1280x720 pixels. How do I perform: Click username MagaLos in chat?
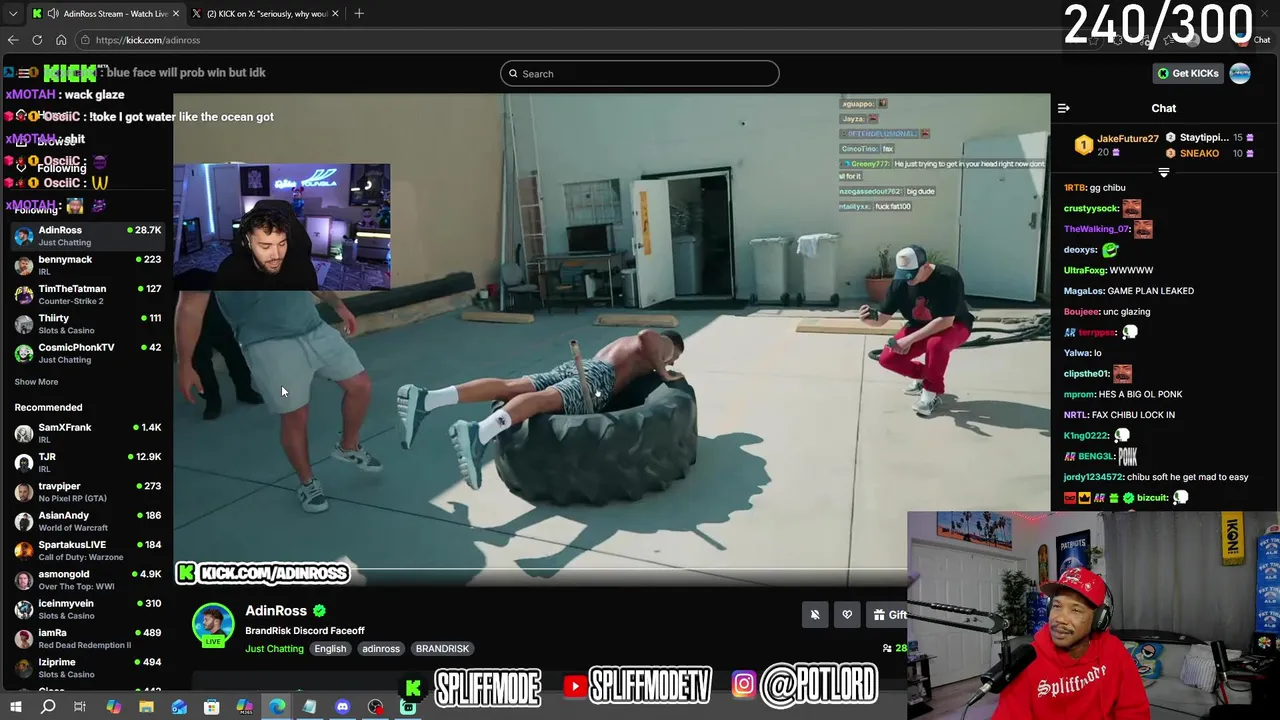[1084, 291]
